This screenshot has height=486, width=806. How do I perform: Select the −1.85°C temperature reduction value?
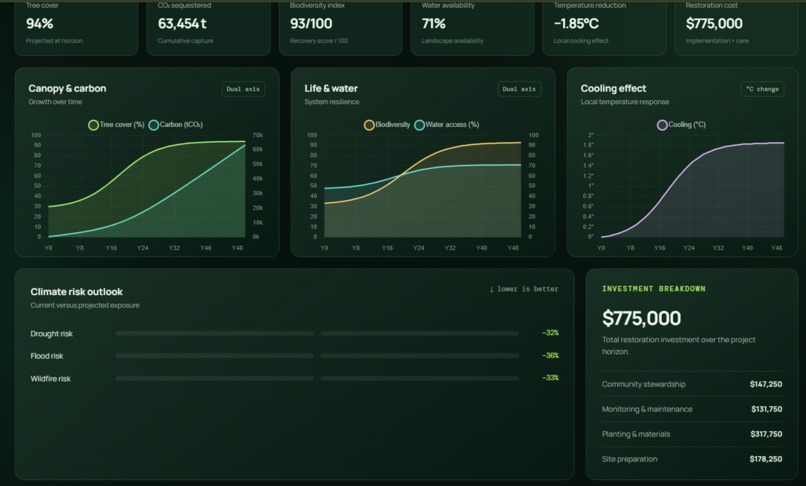coord(576,24)
